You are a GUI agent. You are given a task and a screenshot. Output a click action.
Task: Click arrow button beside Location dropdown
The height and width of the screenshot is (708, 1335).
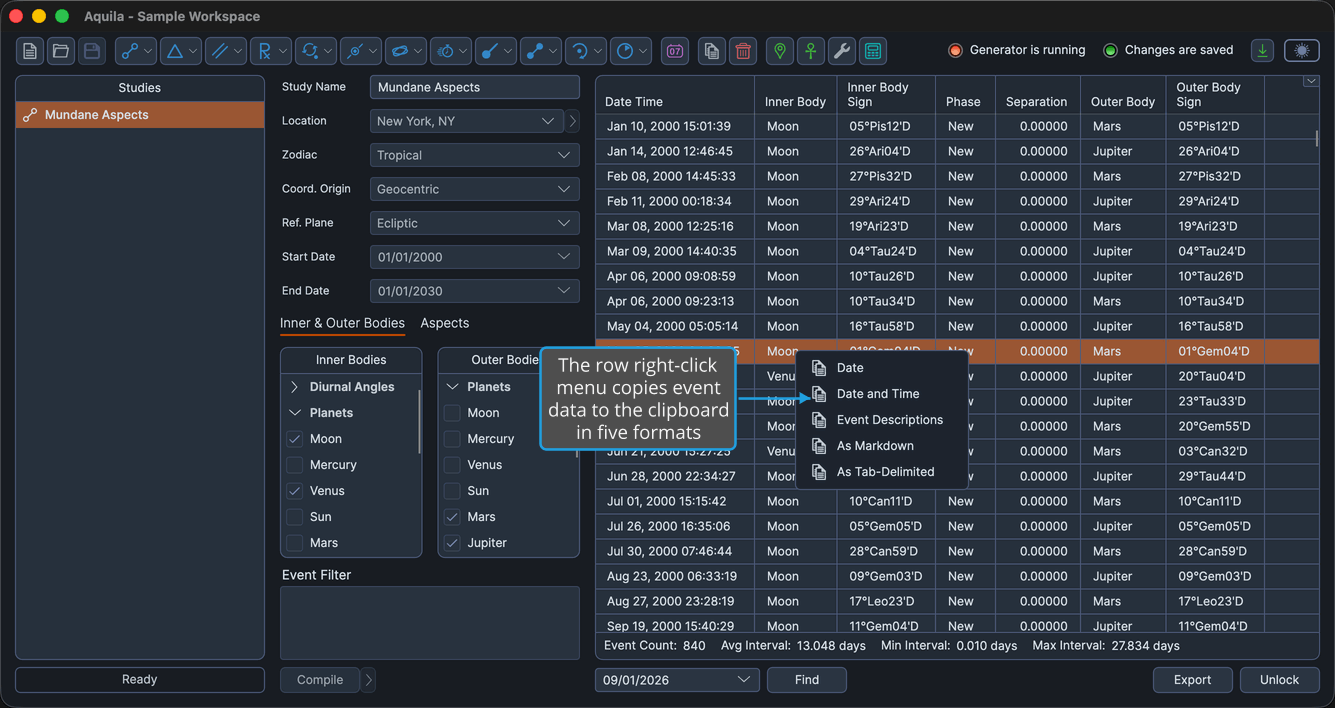click(x=573, y=121)
